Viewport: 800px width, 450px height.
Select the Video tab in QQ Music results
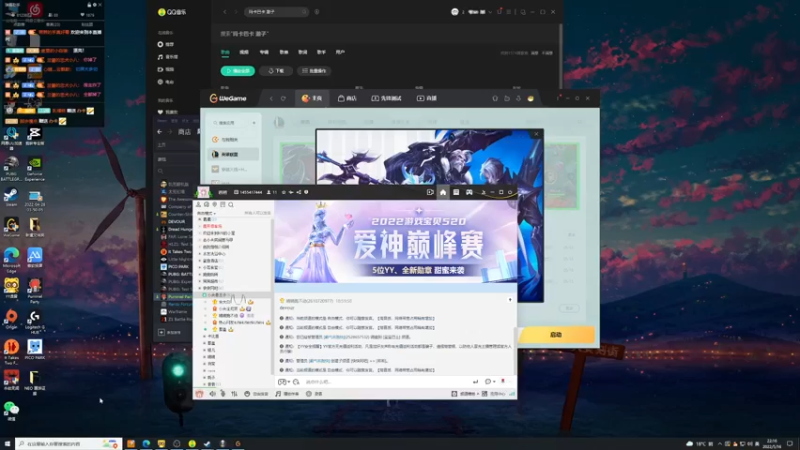pos(244,52)
